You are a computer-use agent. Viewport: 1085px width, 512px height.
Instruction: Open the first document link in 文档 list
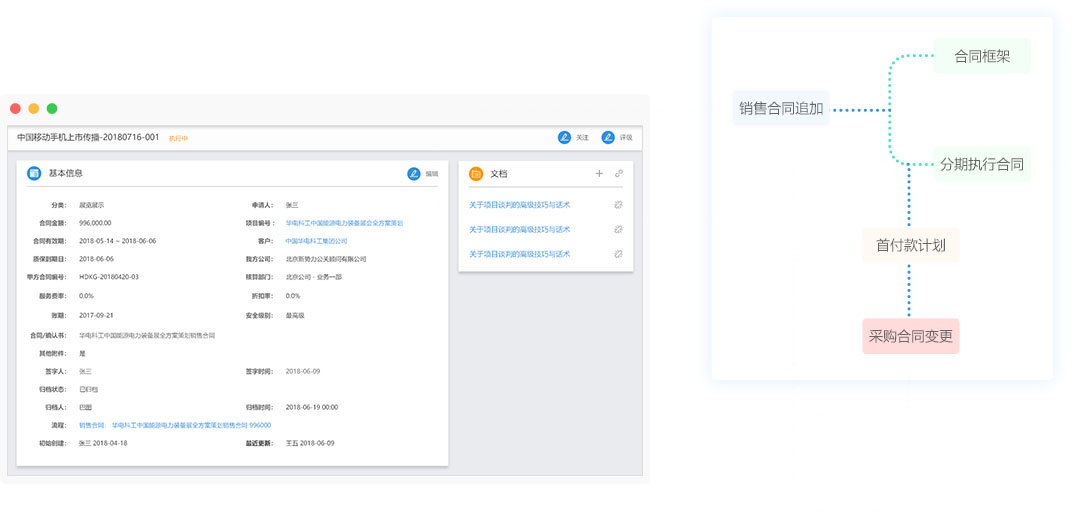(x=519, y=205)
